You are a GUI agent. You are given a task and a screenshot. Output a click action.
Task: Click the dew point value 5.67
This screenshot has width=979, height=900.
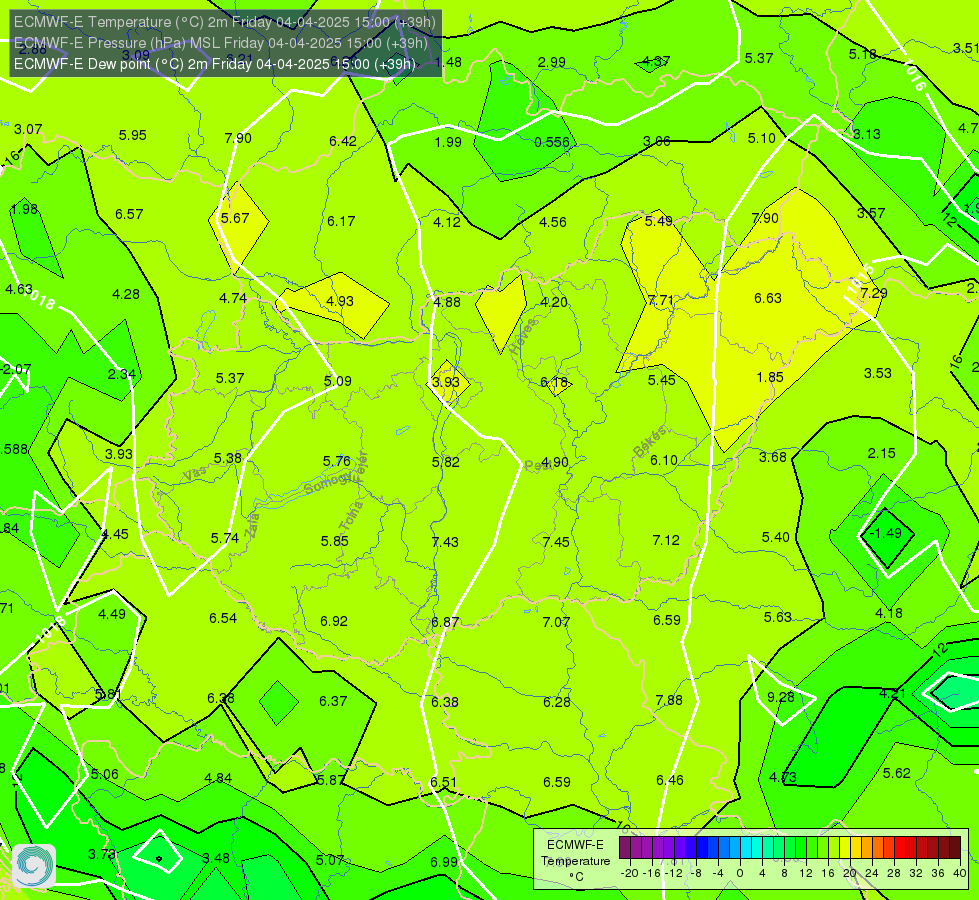[235, 218]
